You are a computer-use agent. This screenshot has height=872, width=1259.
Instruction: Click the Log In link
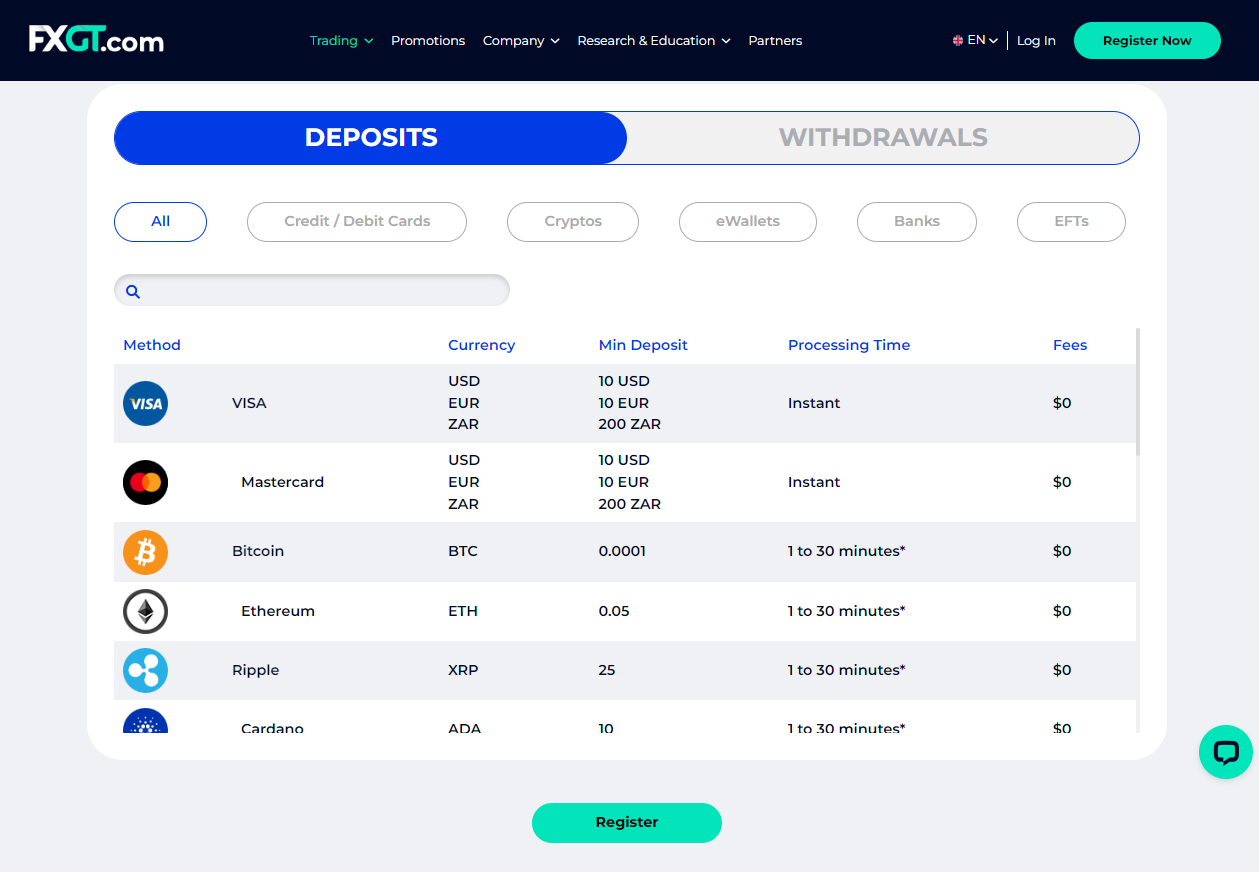click(x=1036, y=40)
